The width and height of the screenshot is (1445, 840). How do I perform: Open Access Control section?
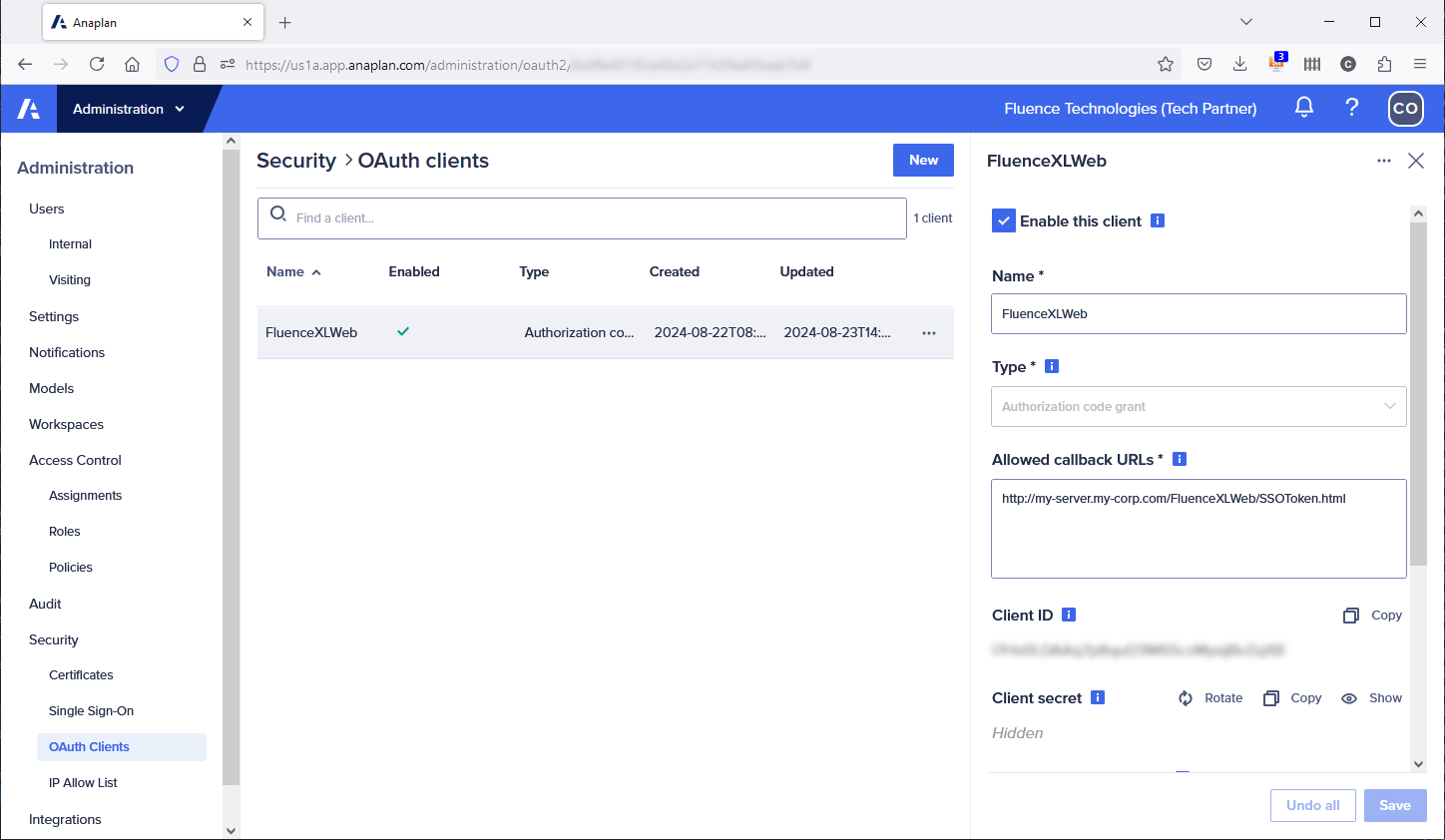(76, 460)
